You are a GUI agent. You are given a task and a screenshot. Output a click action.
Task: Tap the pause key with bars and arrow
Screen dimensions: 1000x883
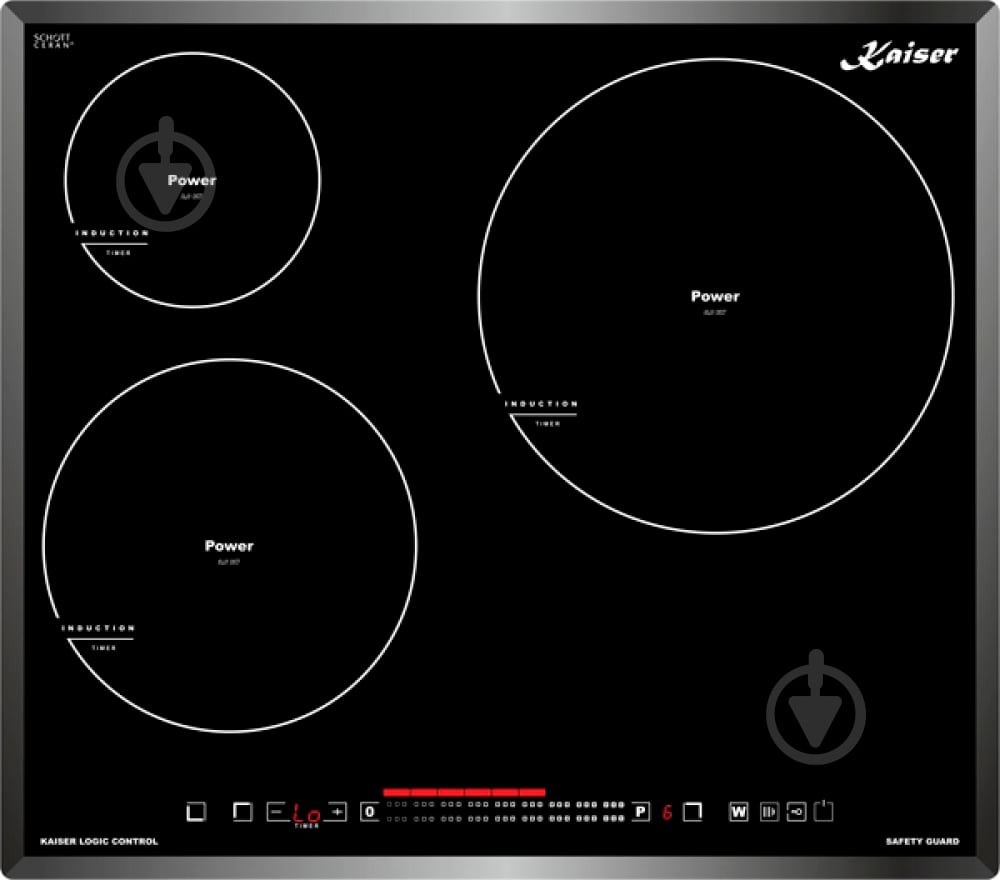click(769, 812)
